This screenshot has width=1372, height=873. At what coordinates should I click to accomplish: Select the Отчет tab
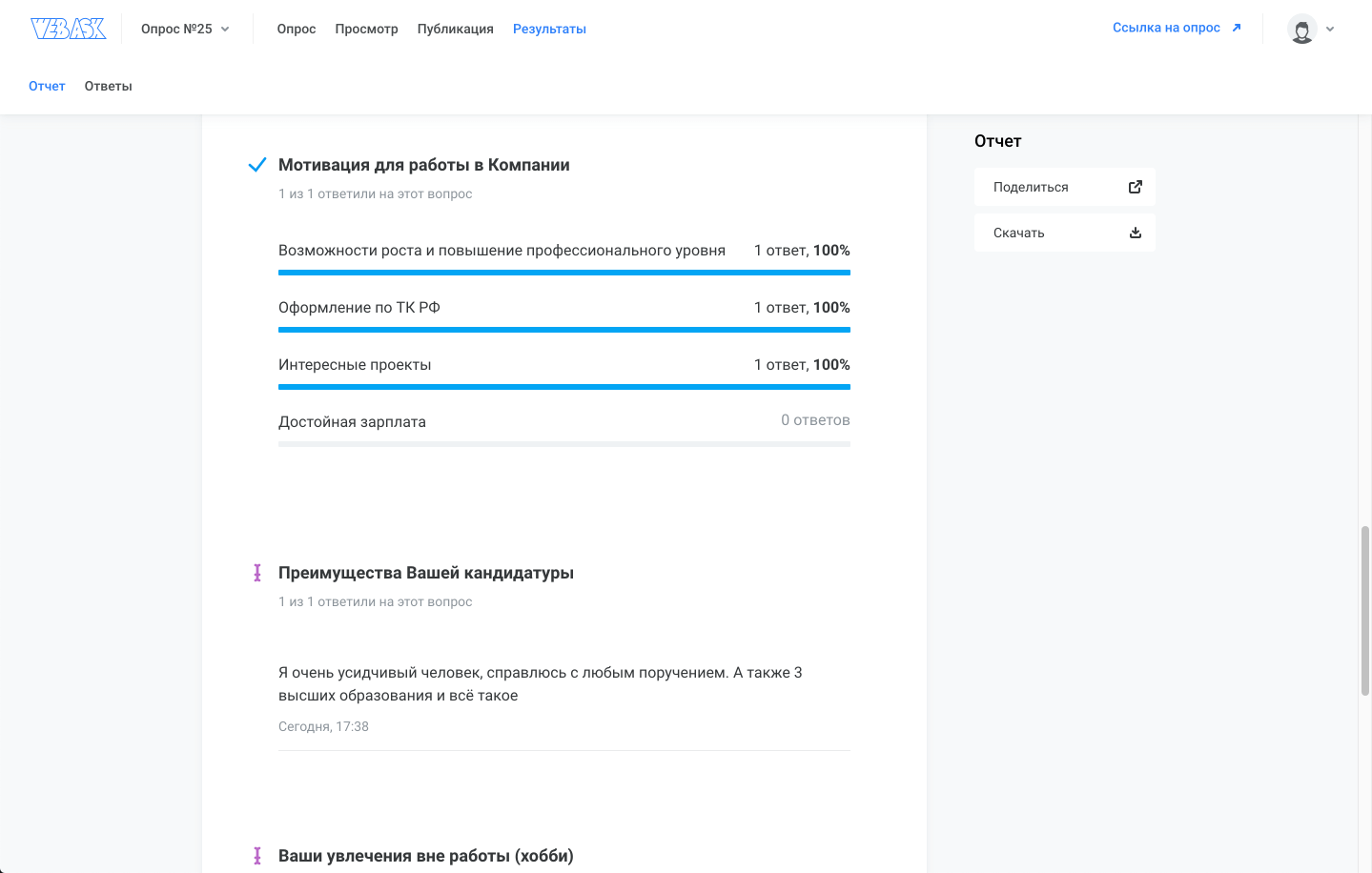47,85
